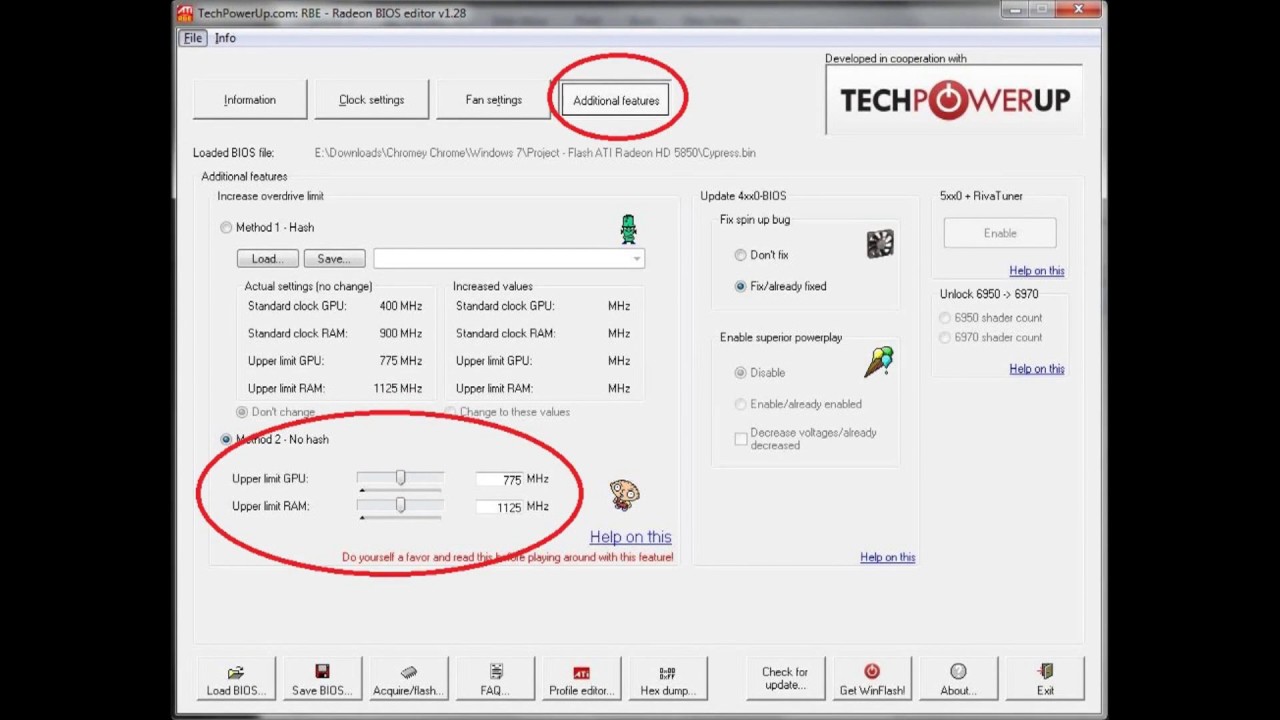Tick Decrease voltages/already decreased checkbox
Screen dimensions: 1280x720
point(741,439)
